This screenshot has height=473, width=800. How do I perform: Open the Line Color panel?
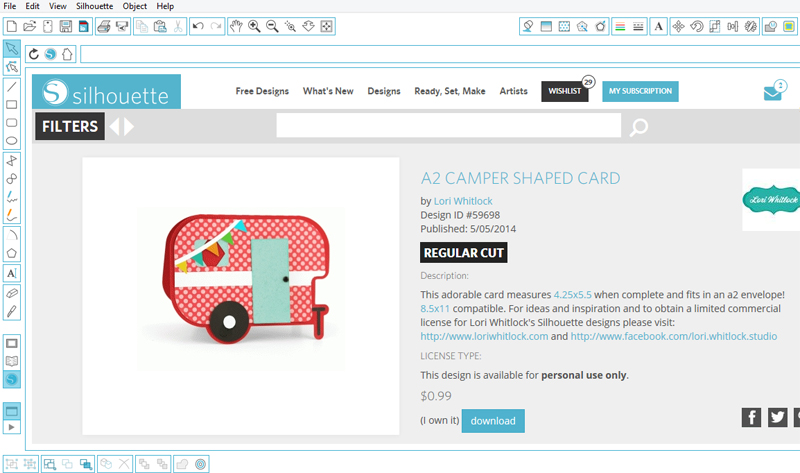point(620,26)
